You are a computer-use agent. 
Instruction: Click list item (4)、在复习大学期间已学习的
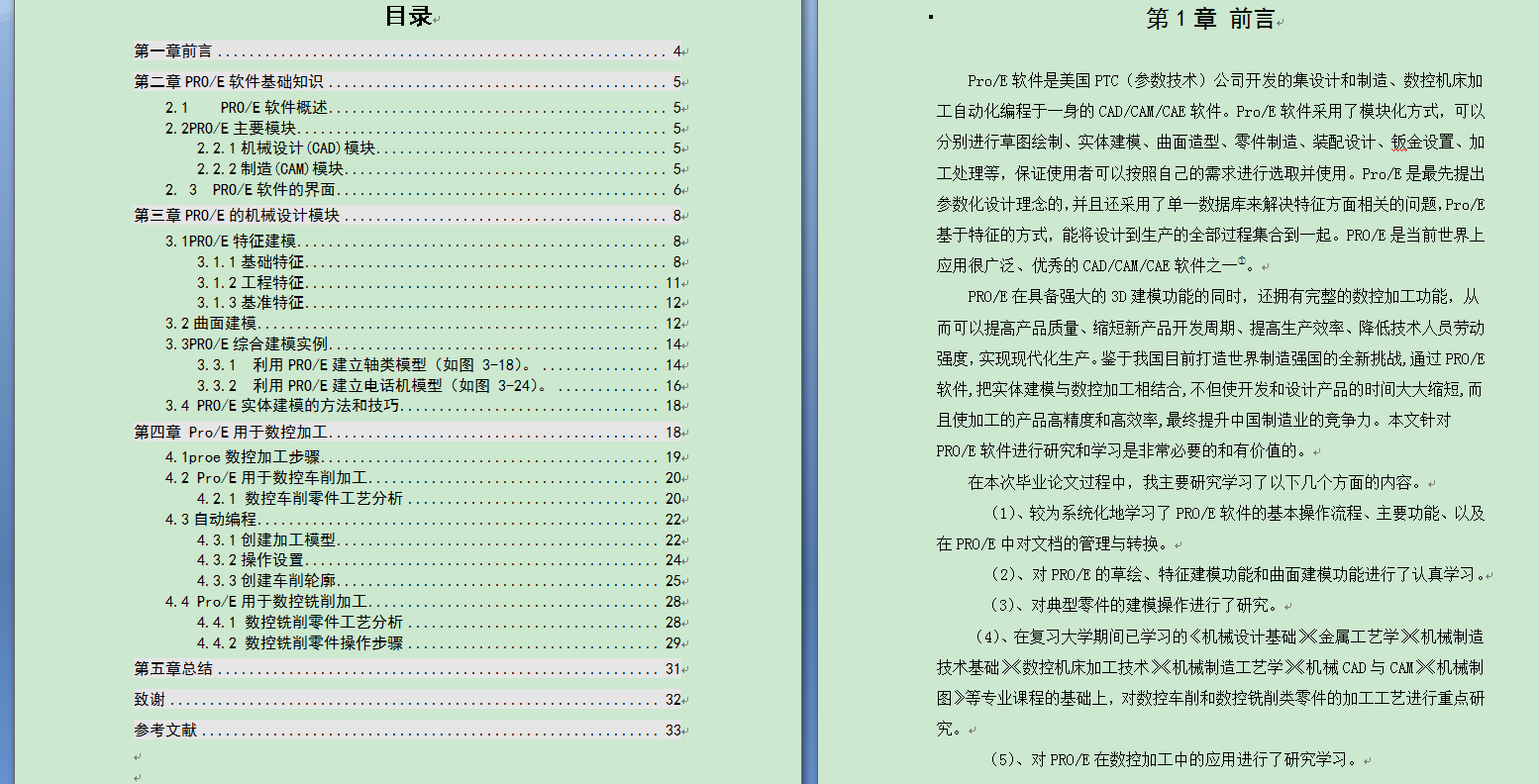pos(1229,637)
